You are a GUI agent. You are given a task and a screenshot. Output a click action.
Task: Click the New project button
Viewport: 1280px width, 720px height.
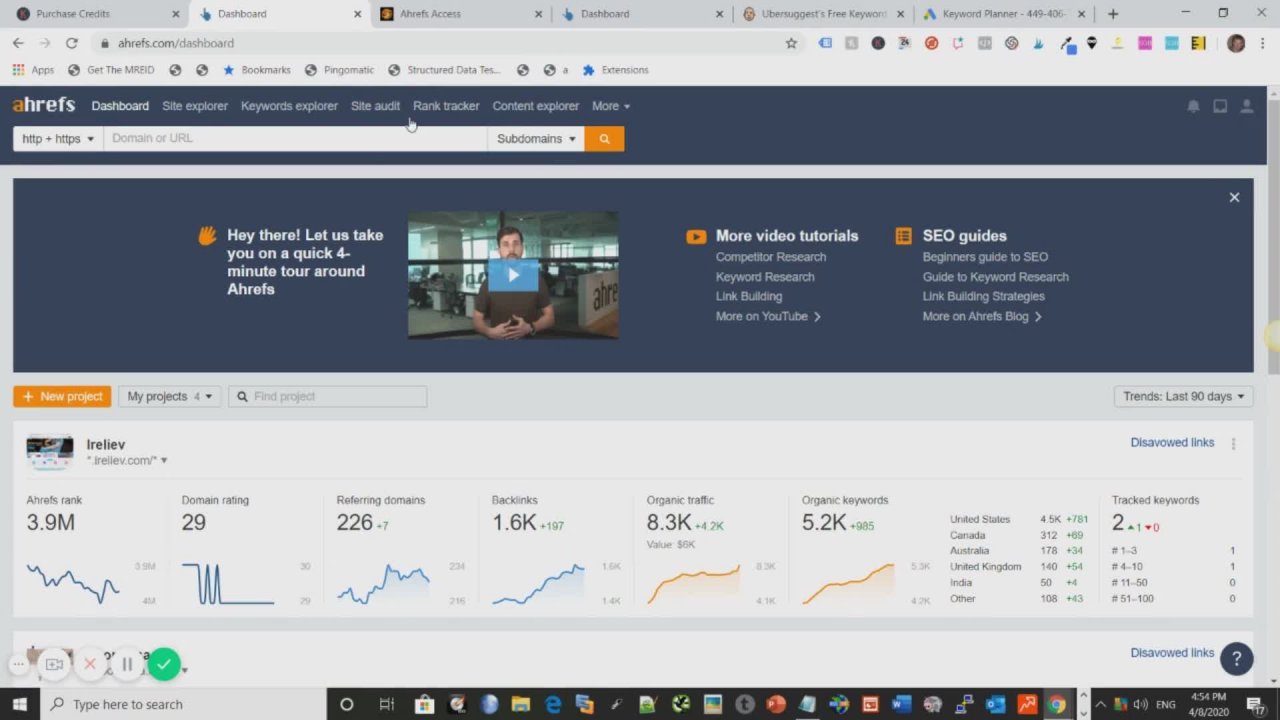tap(62, 396)
